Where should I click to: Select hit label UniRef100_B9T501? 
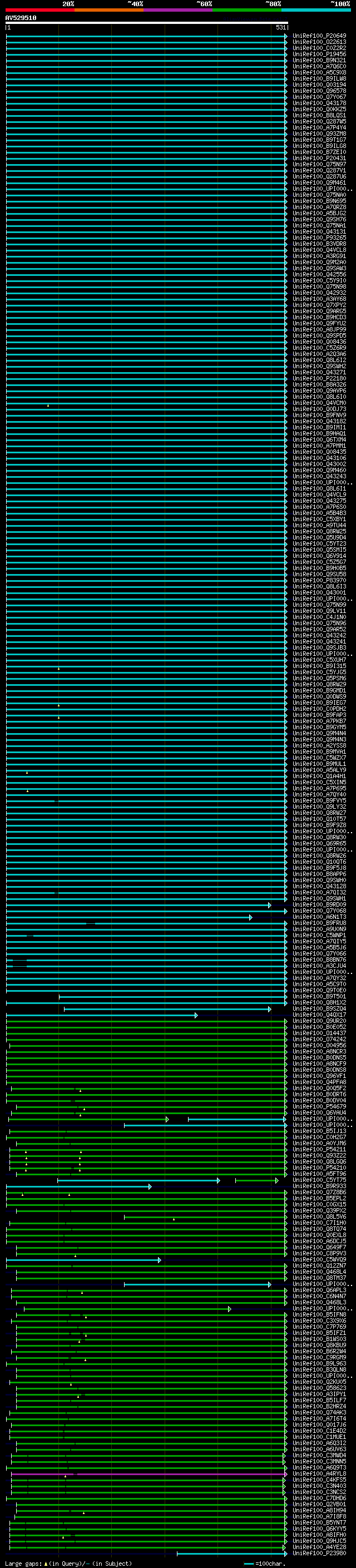click(319, 996)
